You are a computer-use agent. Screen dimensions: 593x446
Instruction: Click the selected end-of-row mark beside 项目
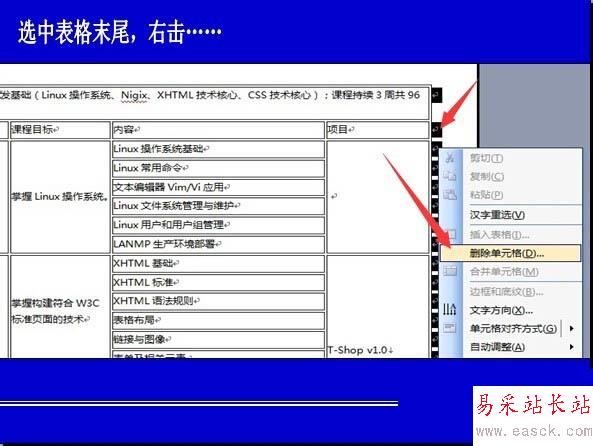436,130
